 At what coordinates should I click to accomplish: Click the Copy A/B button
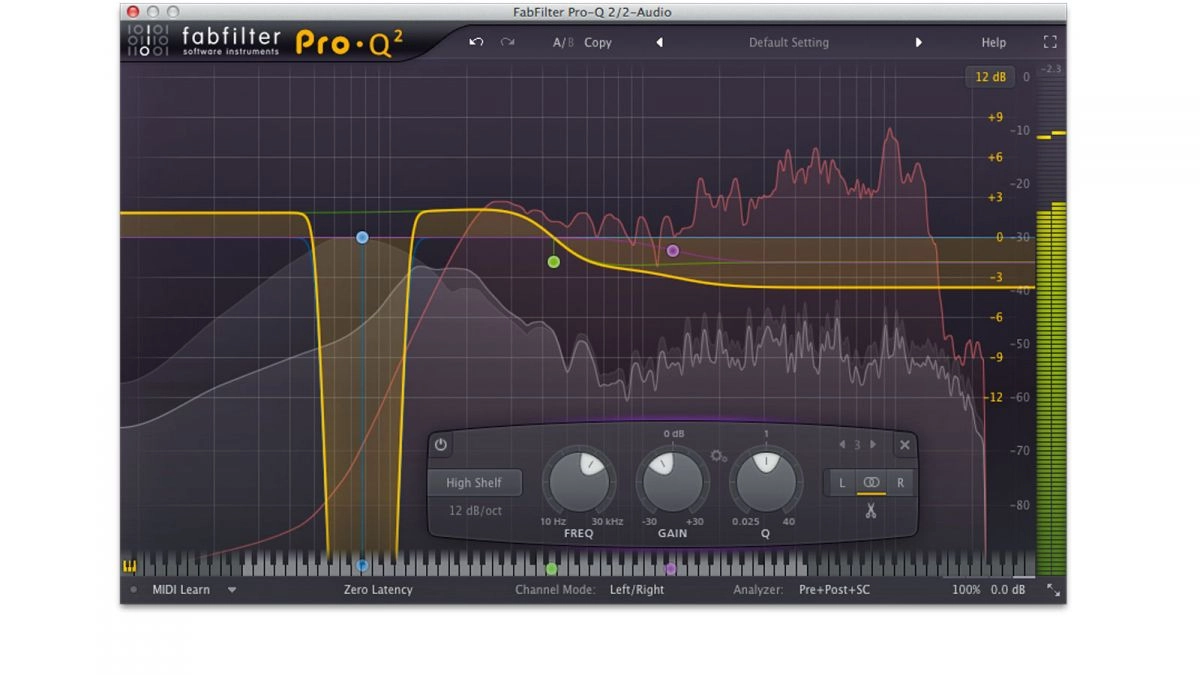598,43
